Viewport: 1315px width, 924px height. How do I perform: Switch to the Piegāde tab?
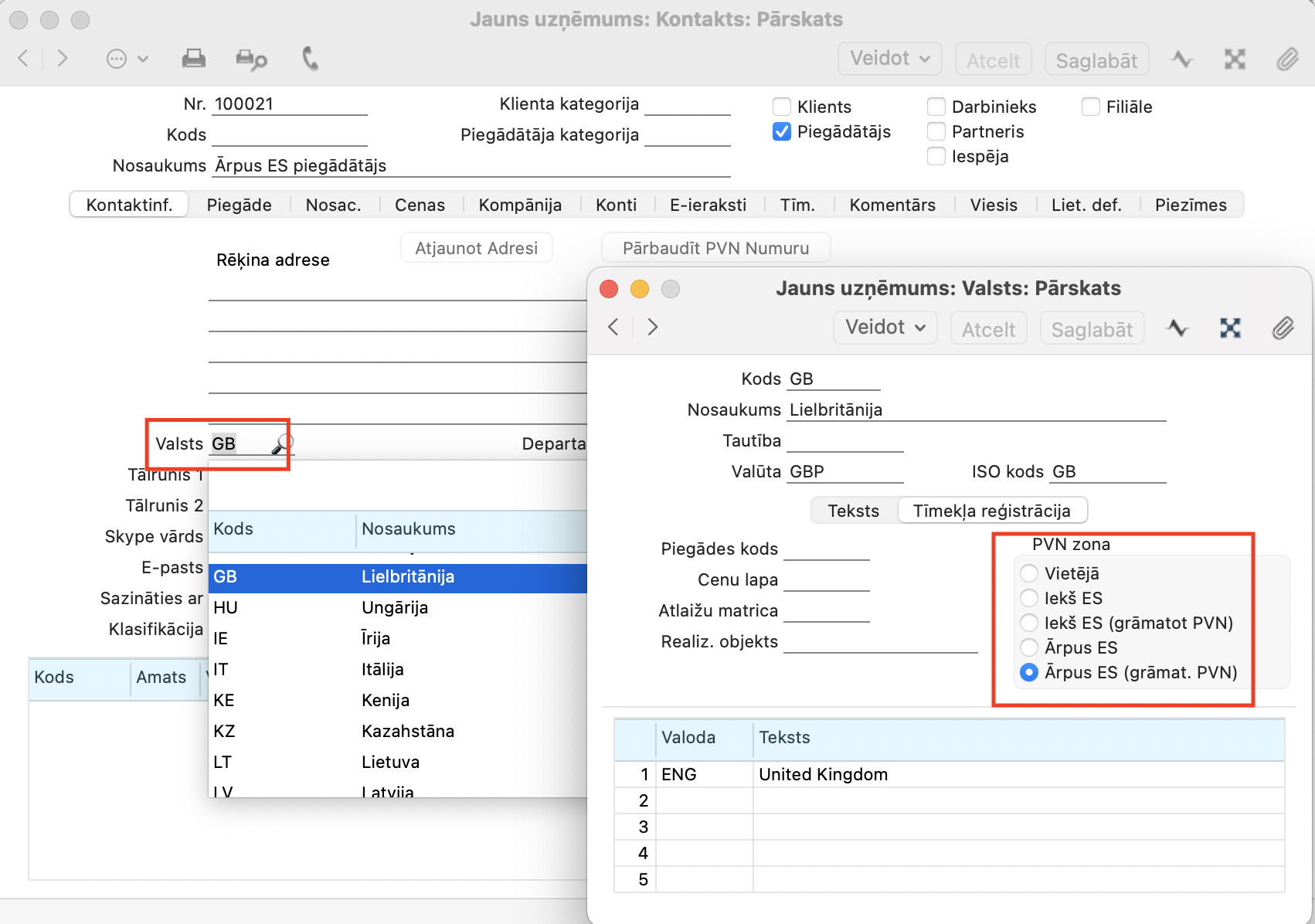pos(239,205)
